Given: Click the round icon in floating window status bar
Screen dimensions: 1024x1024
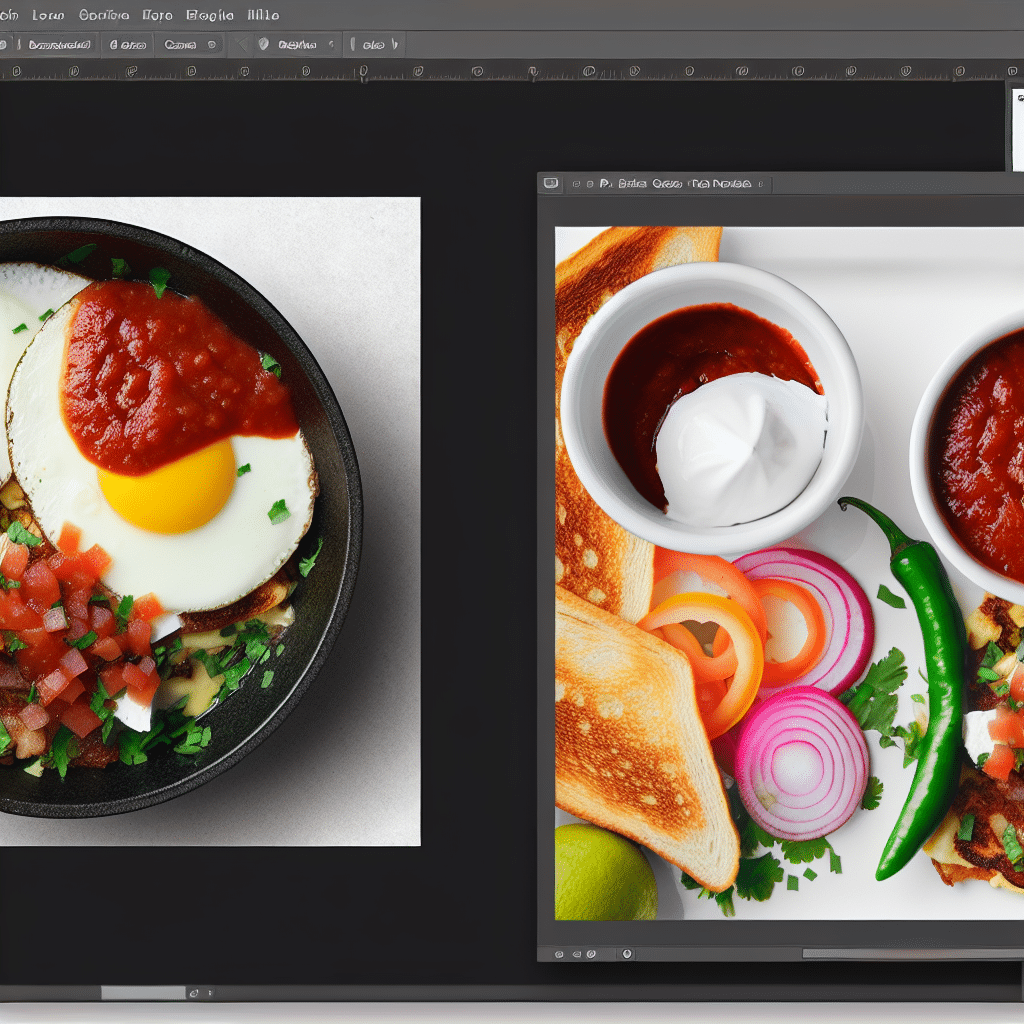Looking at the screenshot, I should click(x=627, y=954).
